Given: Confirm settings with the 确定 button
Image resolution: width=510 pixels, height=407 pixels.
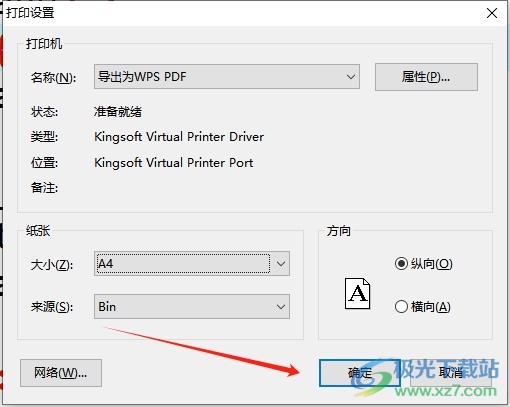Looking at the screenshot, I should coord(360,373).
